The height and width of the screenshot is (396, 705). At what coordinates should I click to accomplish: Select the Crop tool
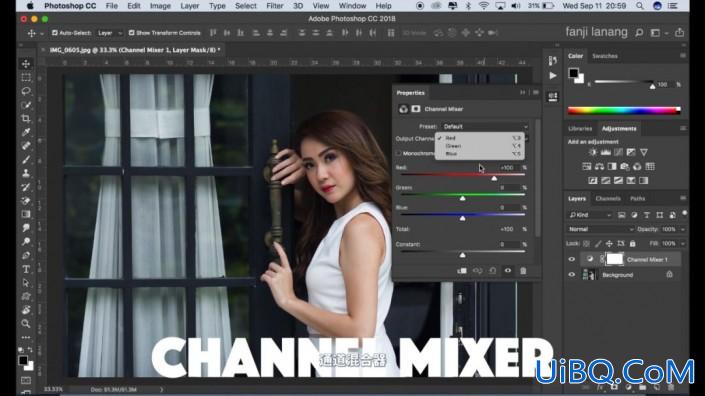click(26, 118)
